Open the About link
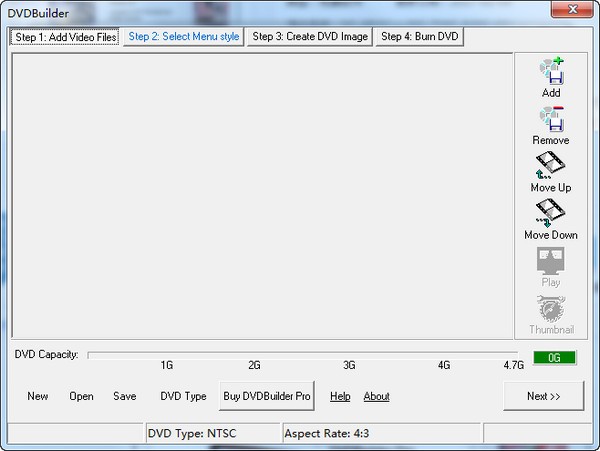The image size is (600, 451). (376, 396)
